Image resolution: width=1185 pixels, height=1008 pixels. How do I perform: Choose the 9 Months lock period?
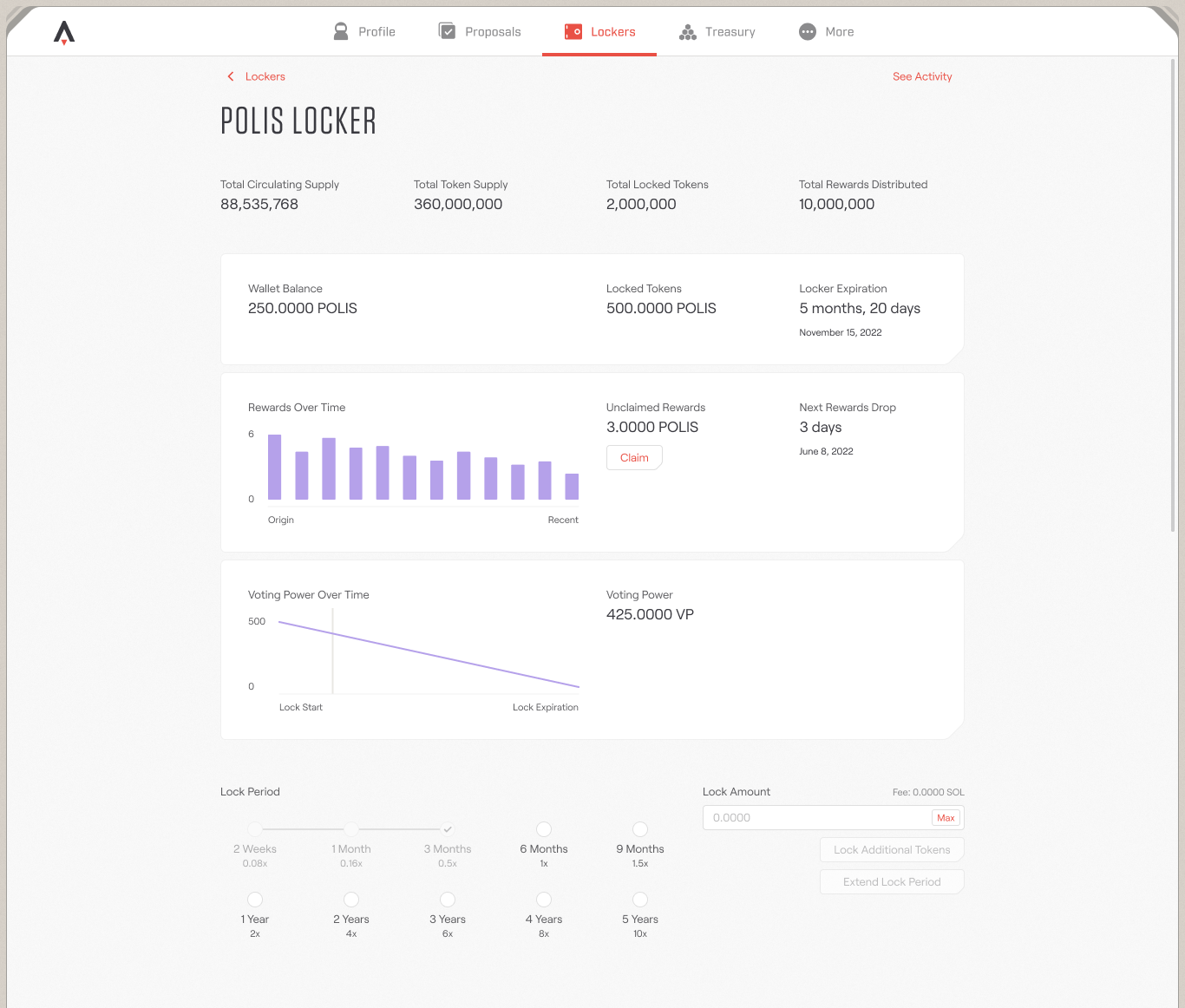[640, 829]
